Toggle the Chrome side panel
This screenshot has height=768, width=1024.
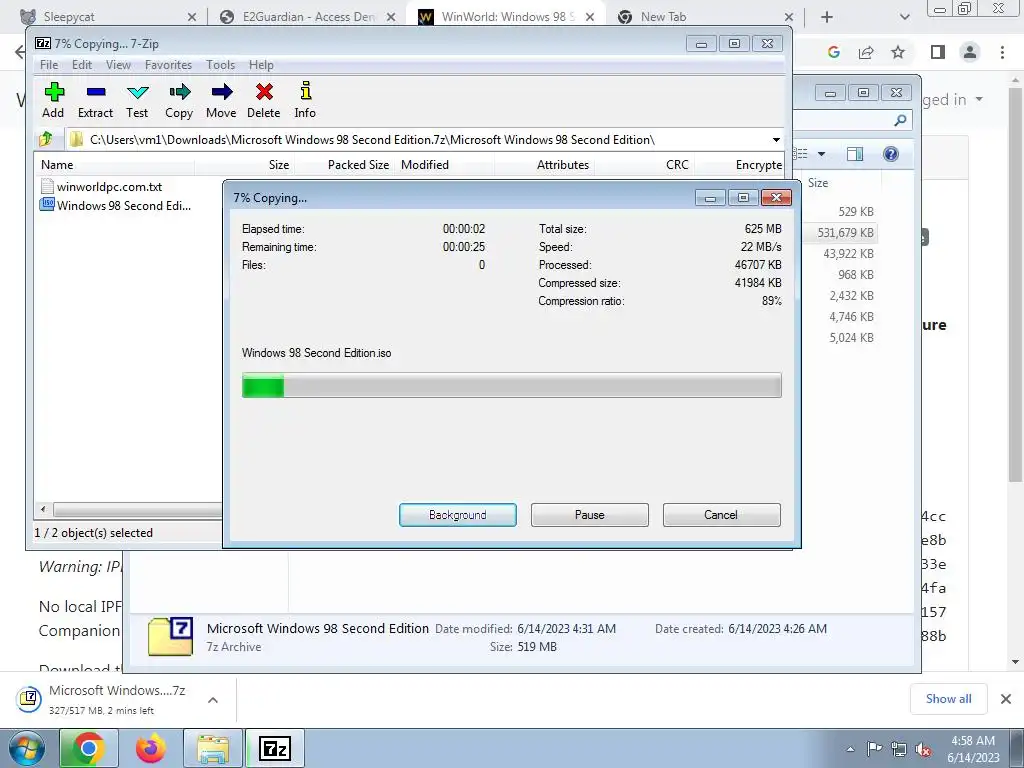pyautogui.click(x=938, y=52)
